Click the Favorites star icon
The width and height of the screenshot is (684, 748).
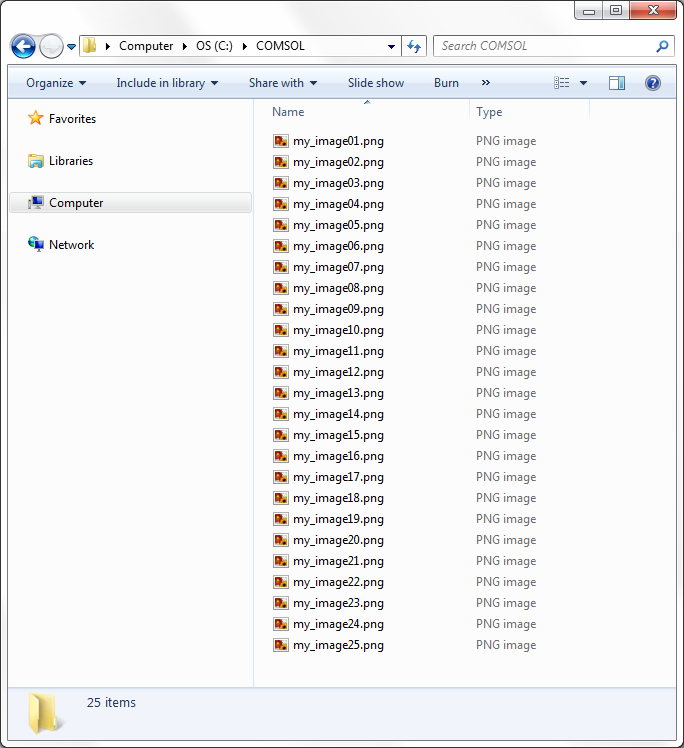click(36, 118)
